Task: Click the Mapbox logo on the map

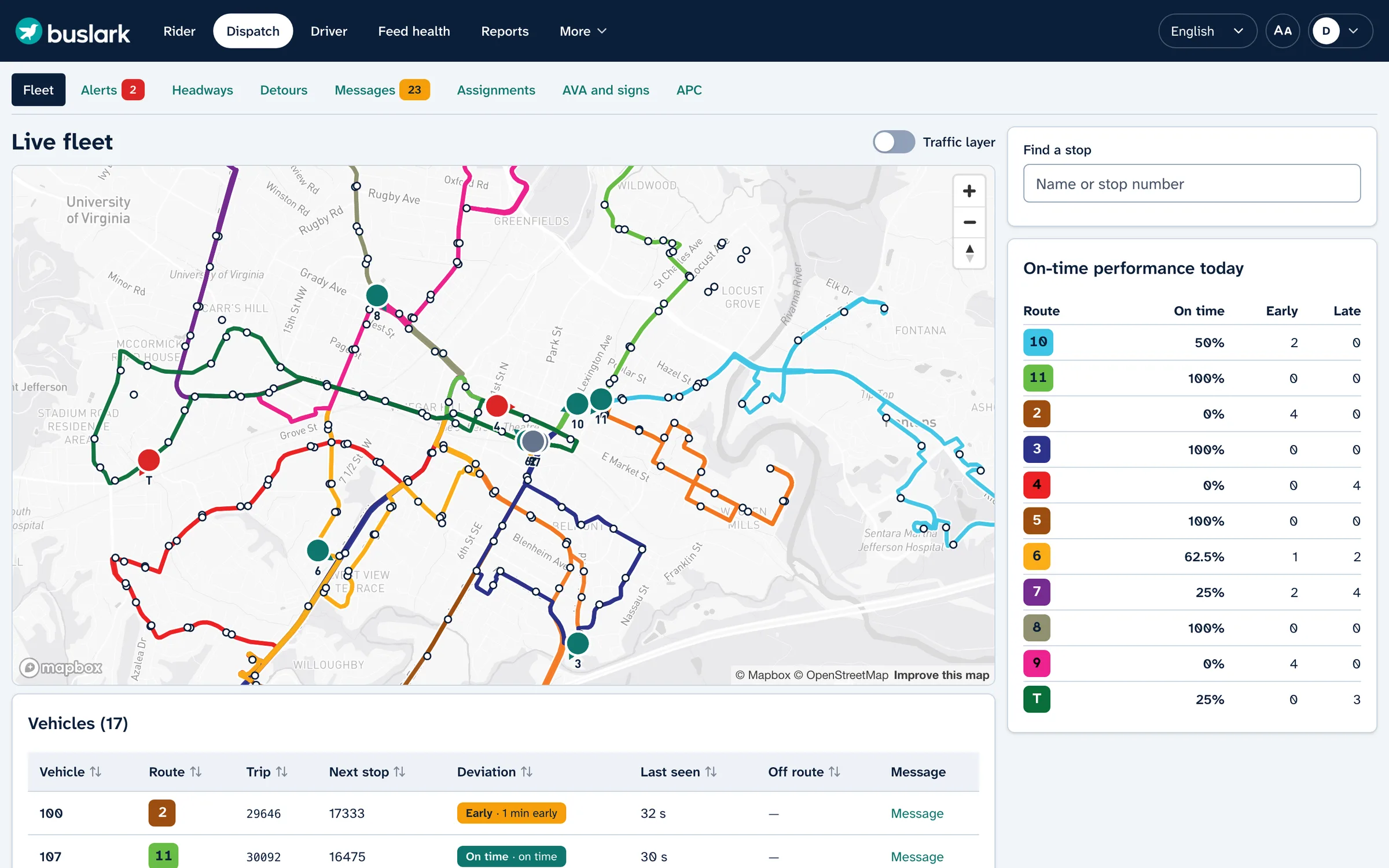Action: tap(61, 667)
